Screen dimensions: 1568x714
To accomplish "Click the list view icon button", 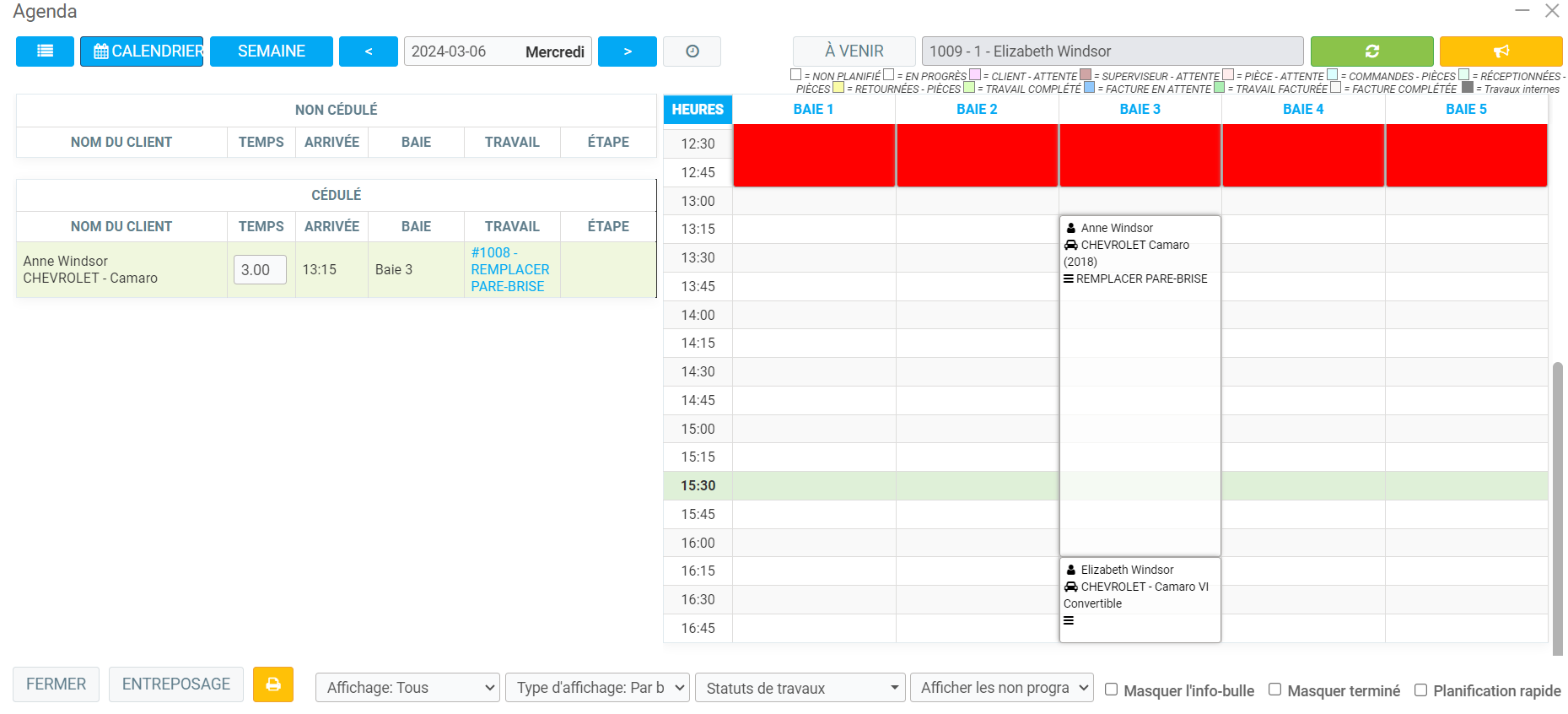I will click(x=45, y=51).
